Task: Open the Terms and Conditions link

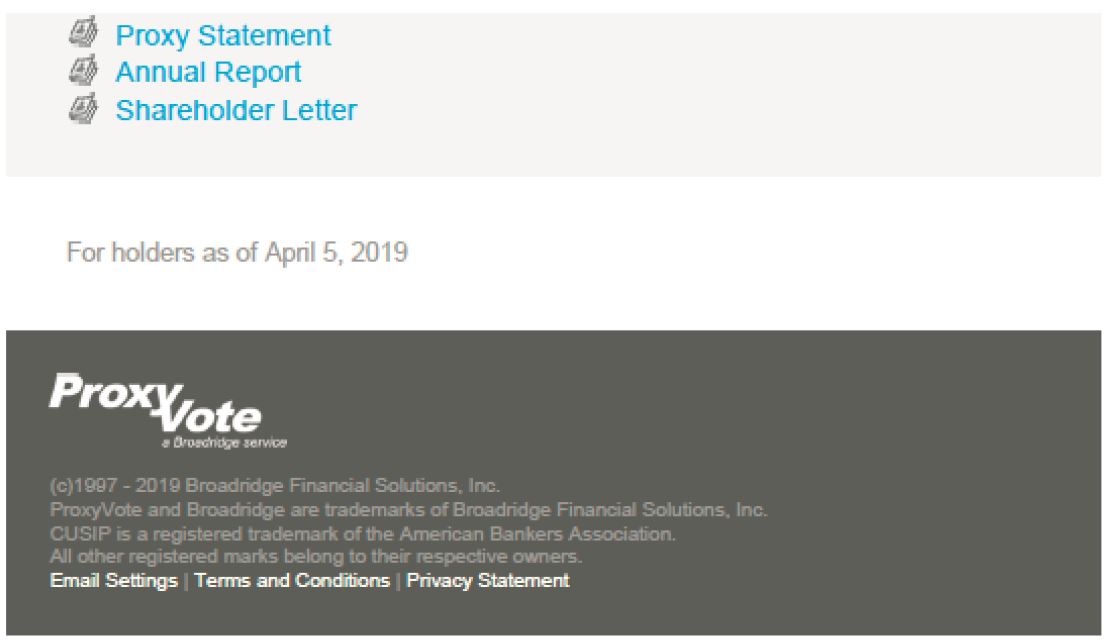Action: click(x=292, y=581)
